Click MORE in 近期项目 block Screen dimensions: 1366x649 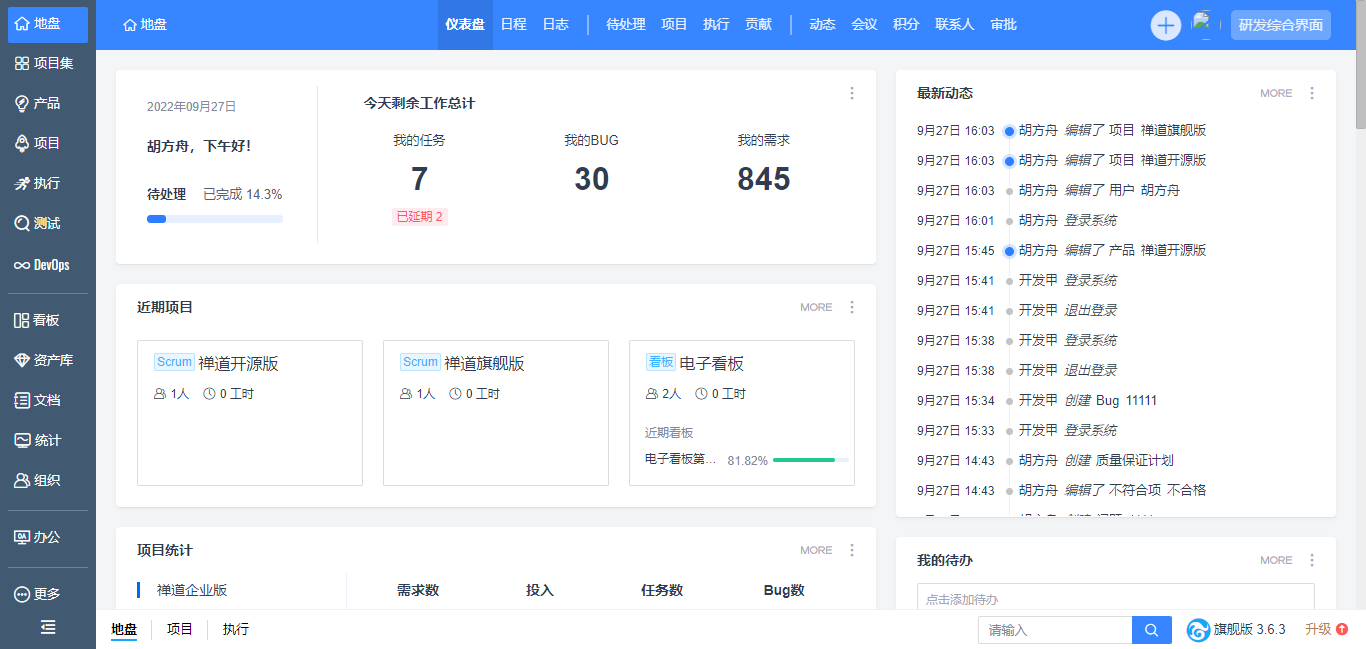tap(816, 307)
